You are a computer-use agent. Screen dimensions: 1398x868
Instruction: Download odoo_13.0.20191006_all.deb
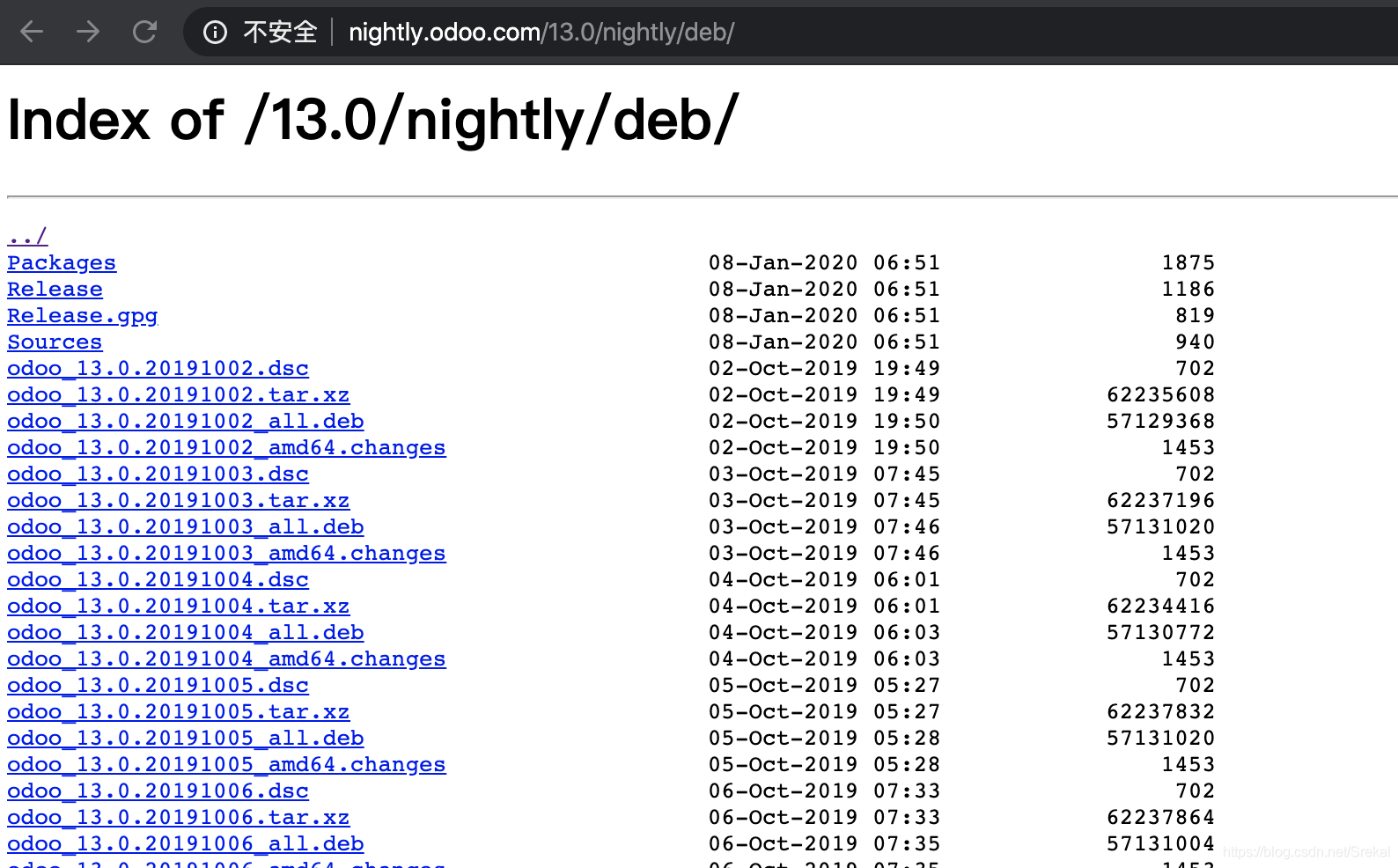tap(186, 843)
